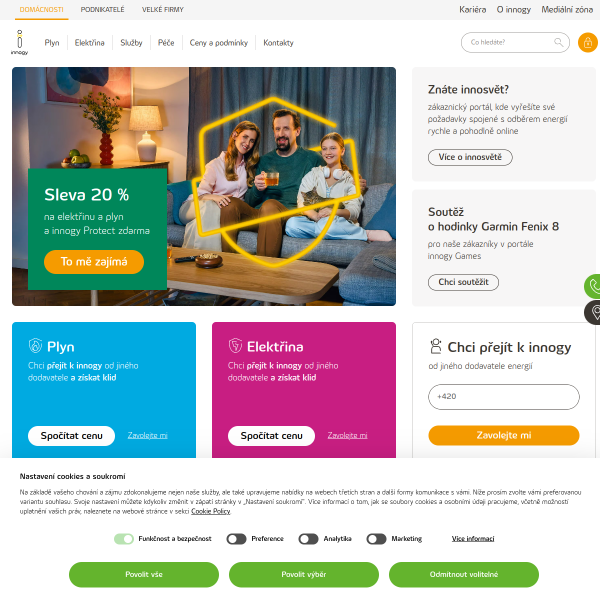The width and height of the screenshot is (600, 600).
Task: Click the Povolit vše cookie button
Action: pyautogui.click(x=144, y=574)
